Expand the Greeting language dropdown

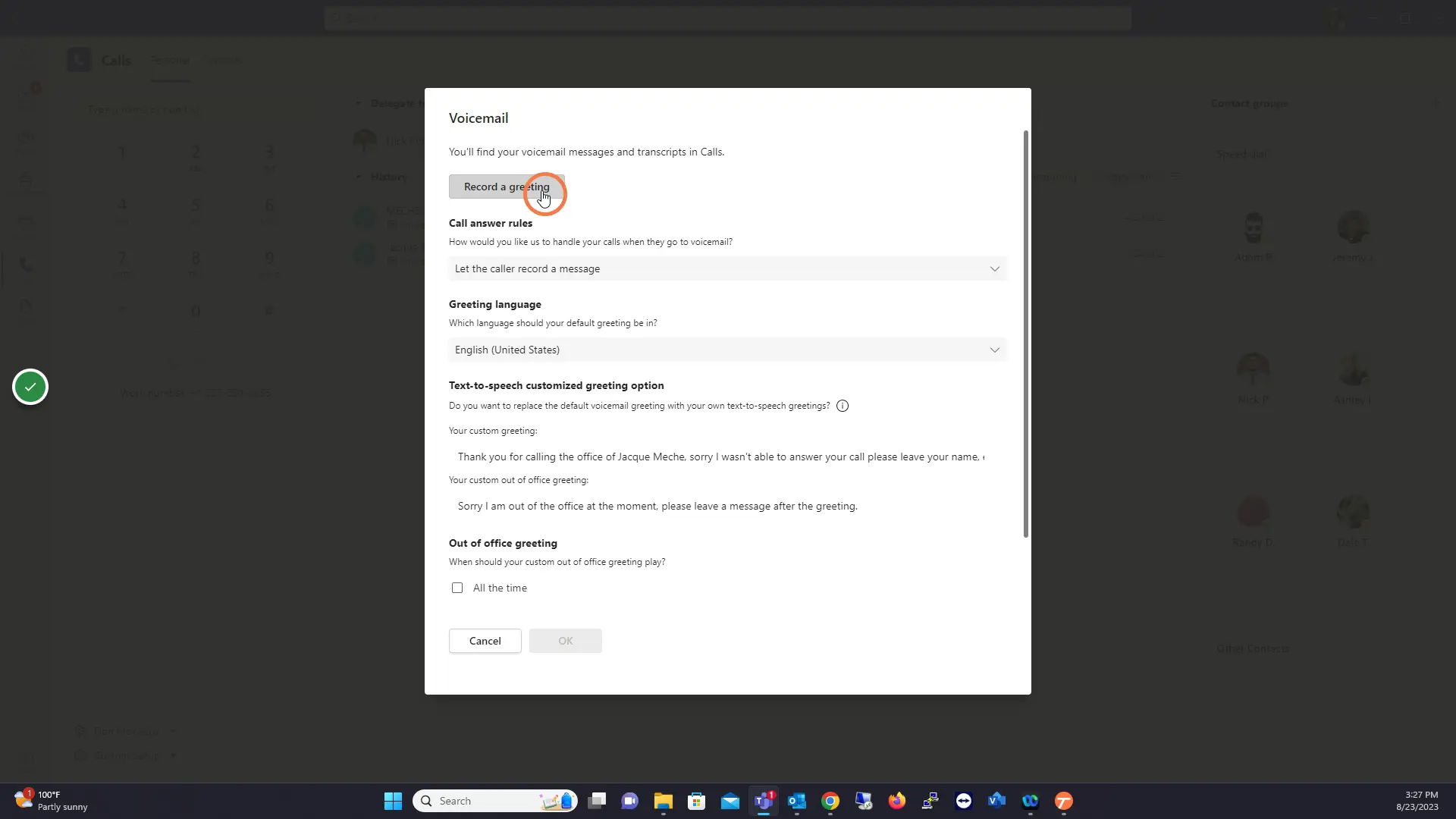[727, 350]
